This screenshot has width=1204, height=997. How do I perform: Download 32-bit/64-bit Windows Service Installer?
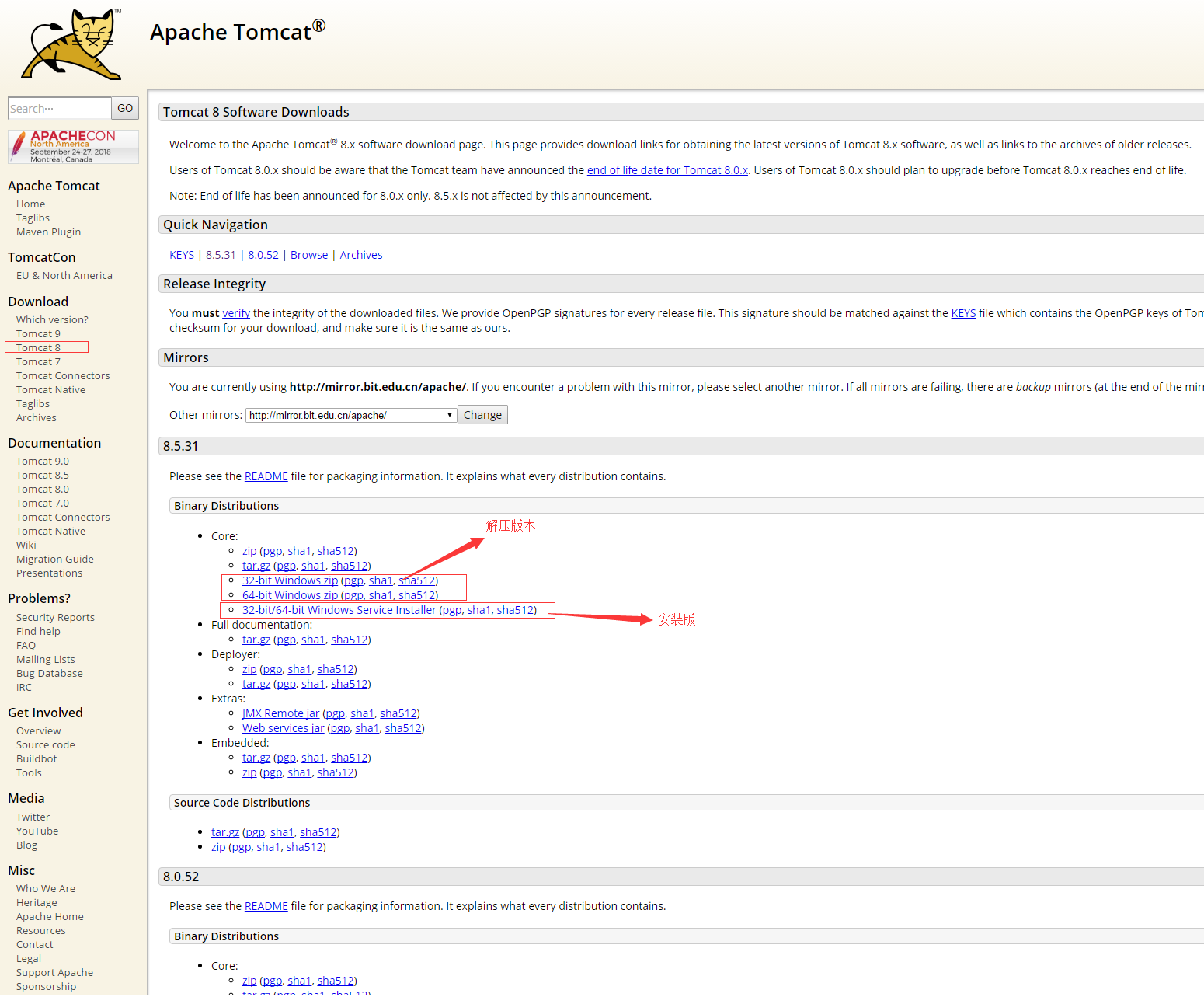[339, 610]
